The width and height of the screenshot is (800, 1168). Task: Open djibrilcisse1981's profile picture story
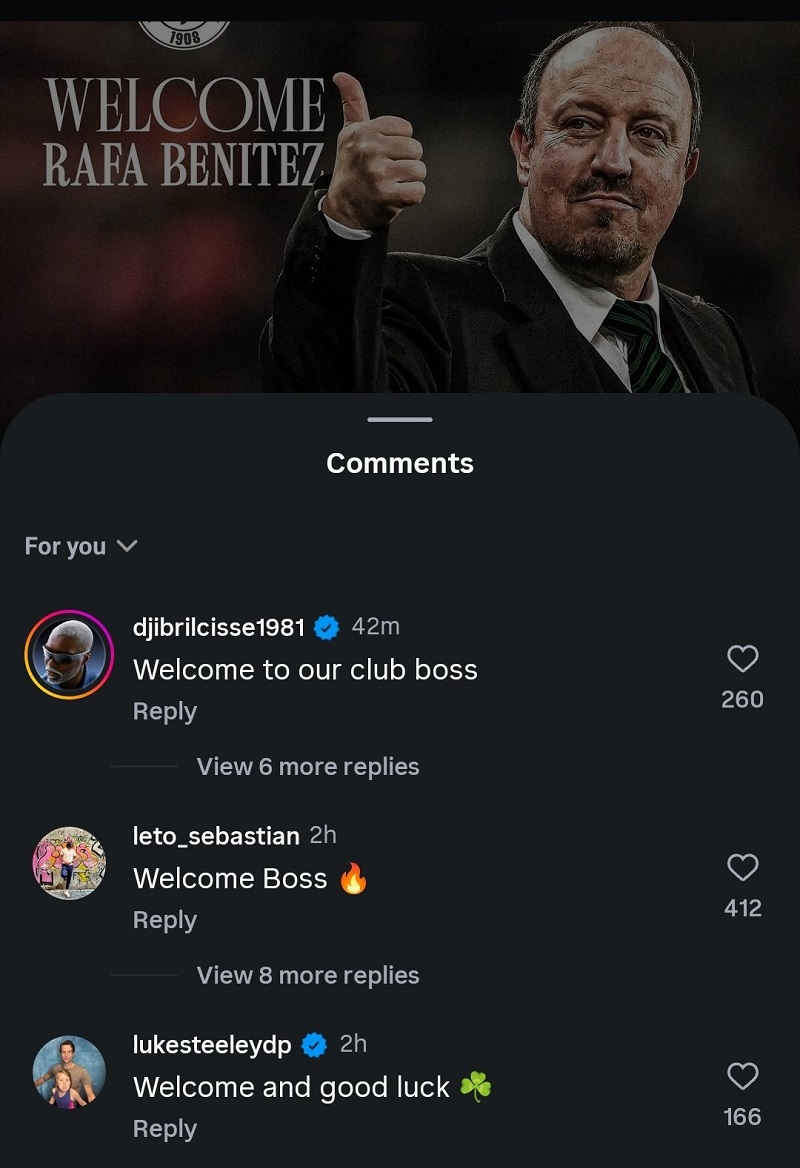click(x=69, y=654)
